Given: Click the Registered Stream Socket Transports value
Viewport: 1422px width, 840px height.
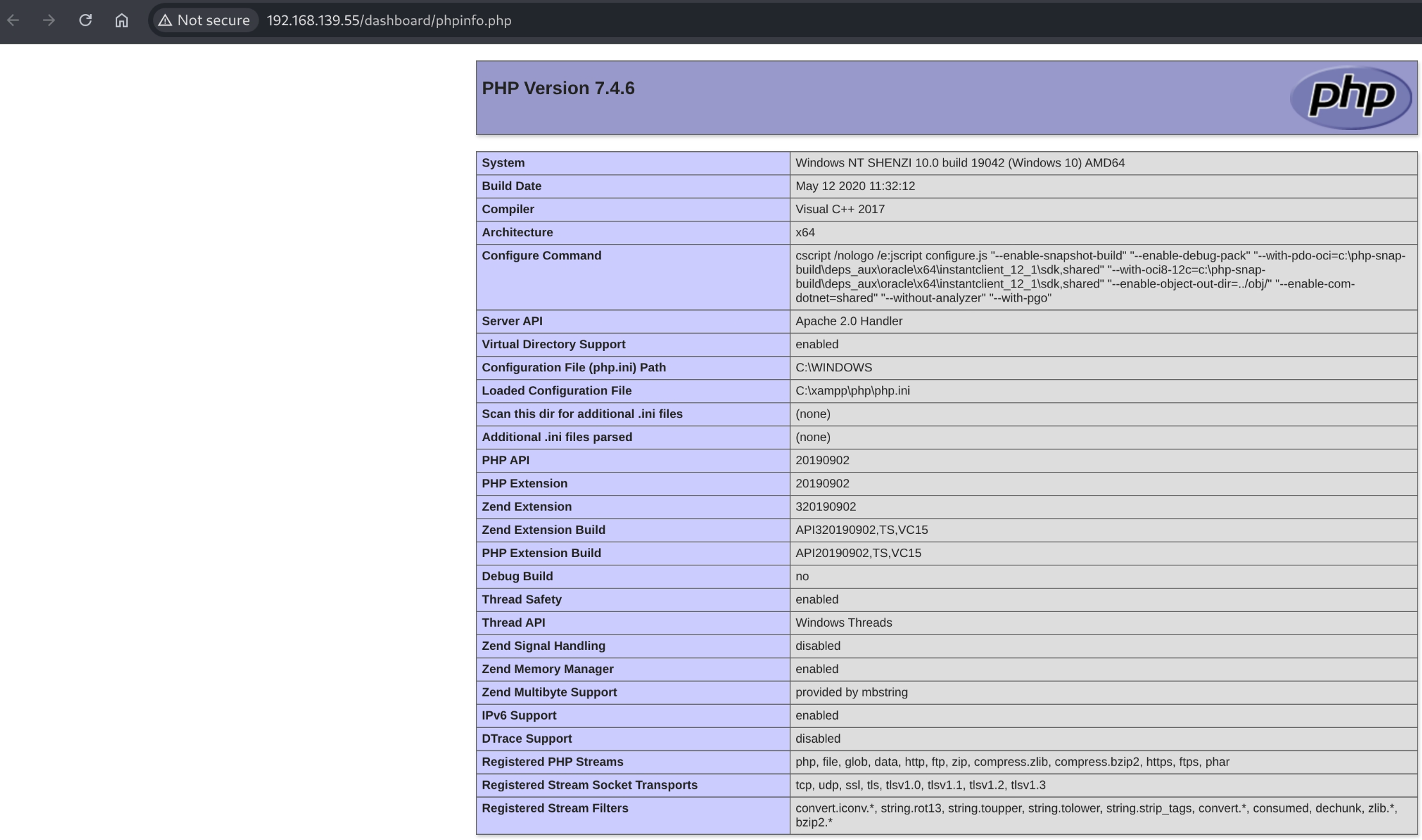Looking at the screenshot, I should click(920, 785).
